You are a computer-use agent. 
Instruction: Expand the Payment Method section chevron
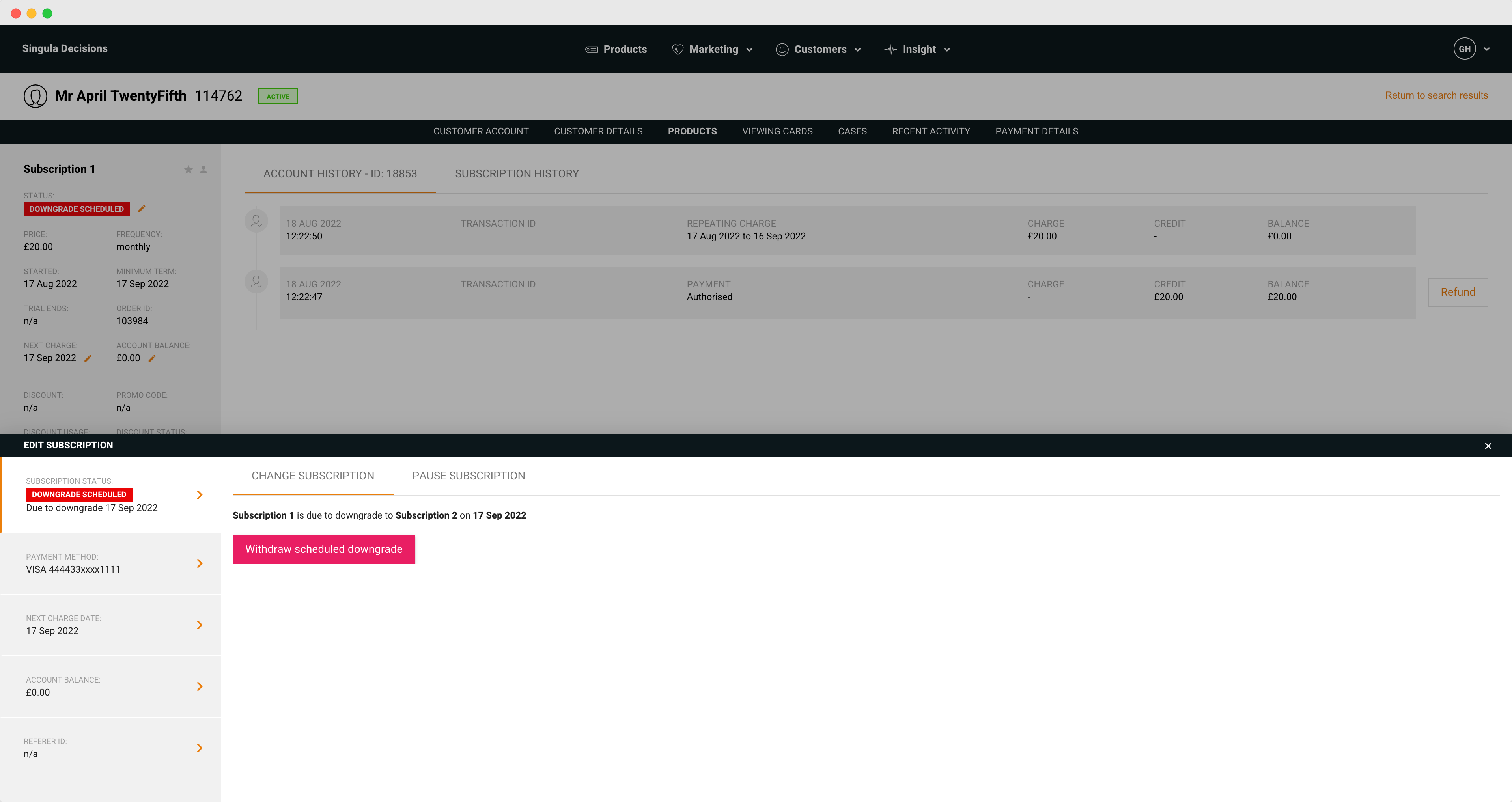[200, 563]
